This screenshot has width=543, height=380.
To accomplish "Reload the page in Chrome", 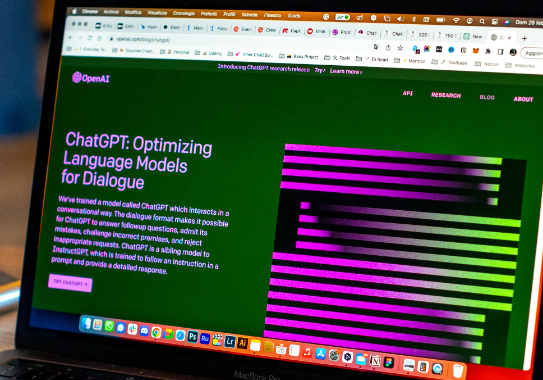I will (x=90, y=37).
